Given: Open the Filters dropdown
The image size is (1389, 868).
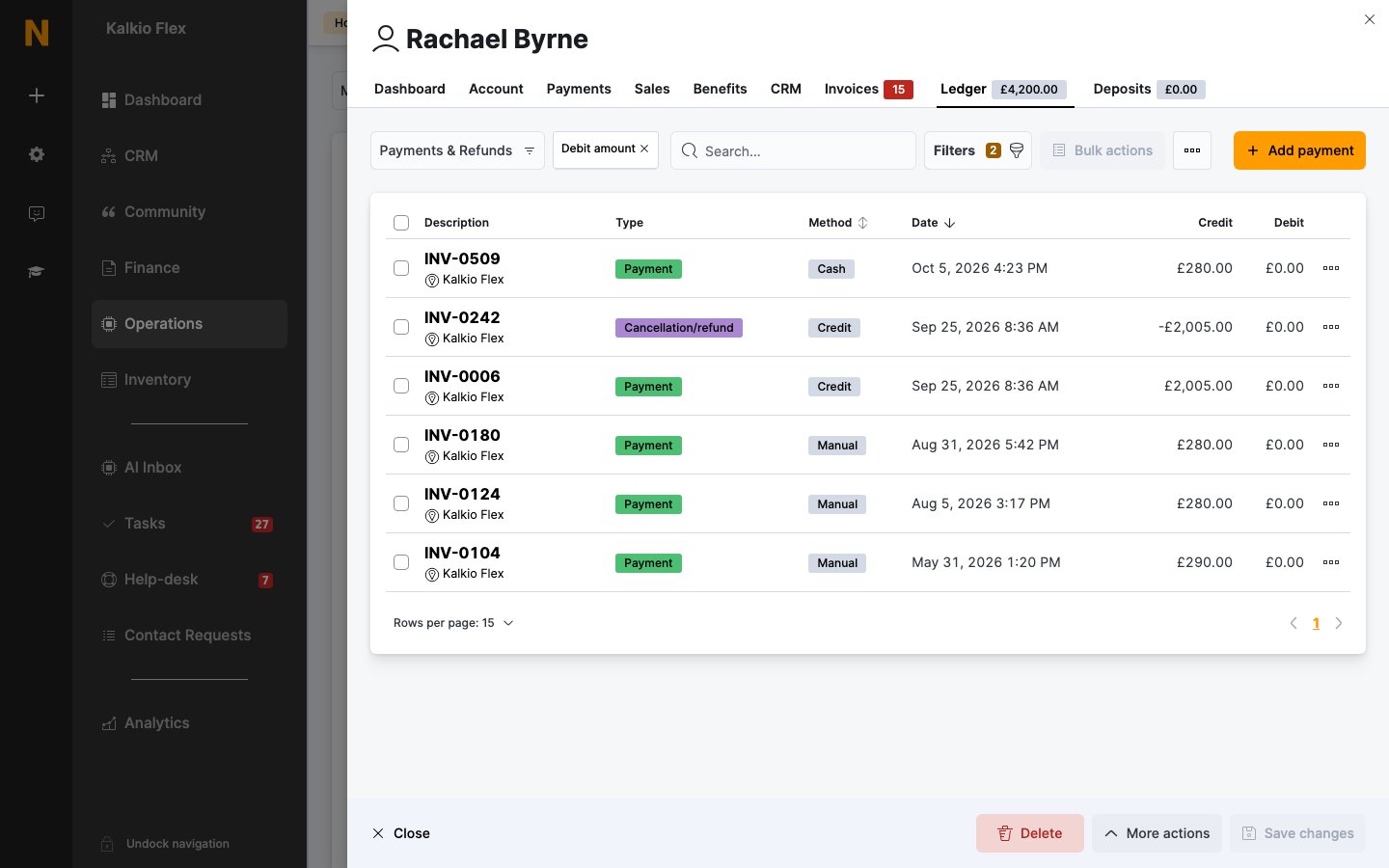Looking at the screenshot, I should 978,150.
